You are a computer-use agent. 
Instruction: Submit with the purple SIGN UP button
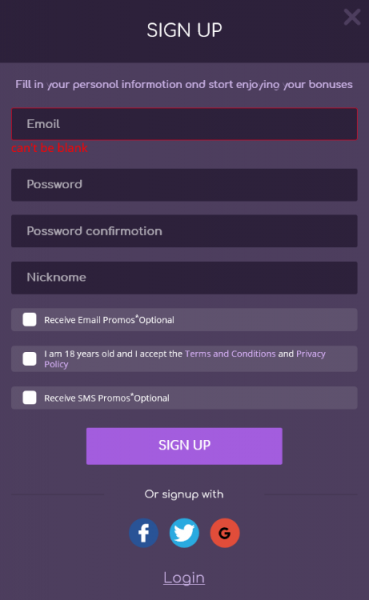click(184, 446)
